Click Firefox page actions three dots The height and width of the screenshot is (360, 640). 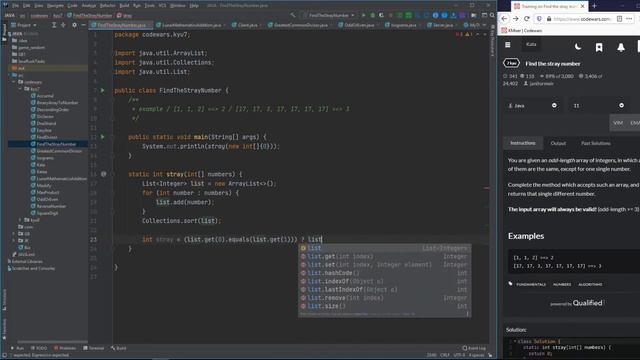629,19
